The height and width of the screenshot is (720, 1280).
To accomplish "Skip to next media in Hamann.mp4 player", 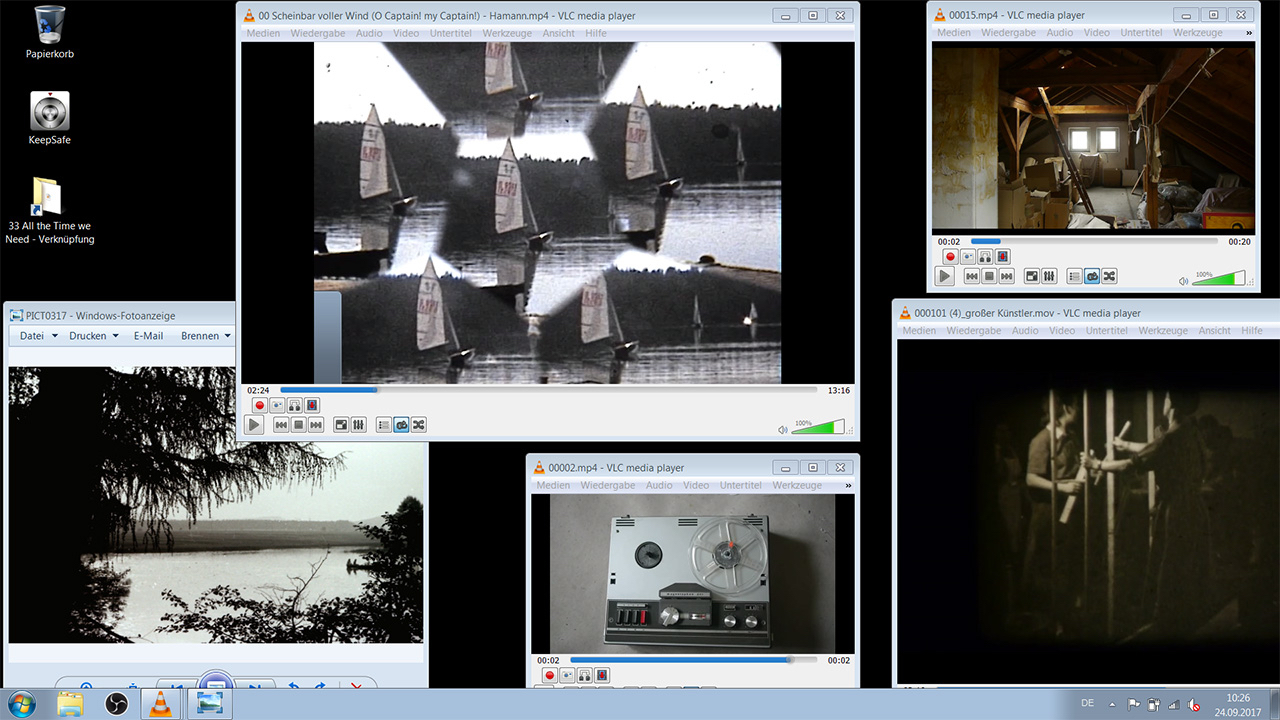I will 316,425.
